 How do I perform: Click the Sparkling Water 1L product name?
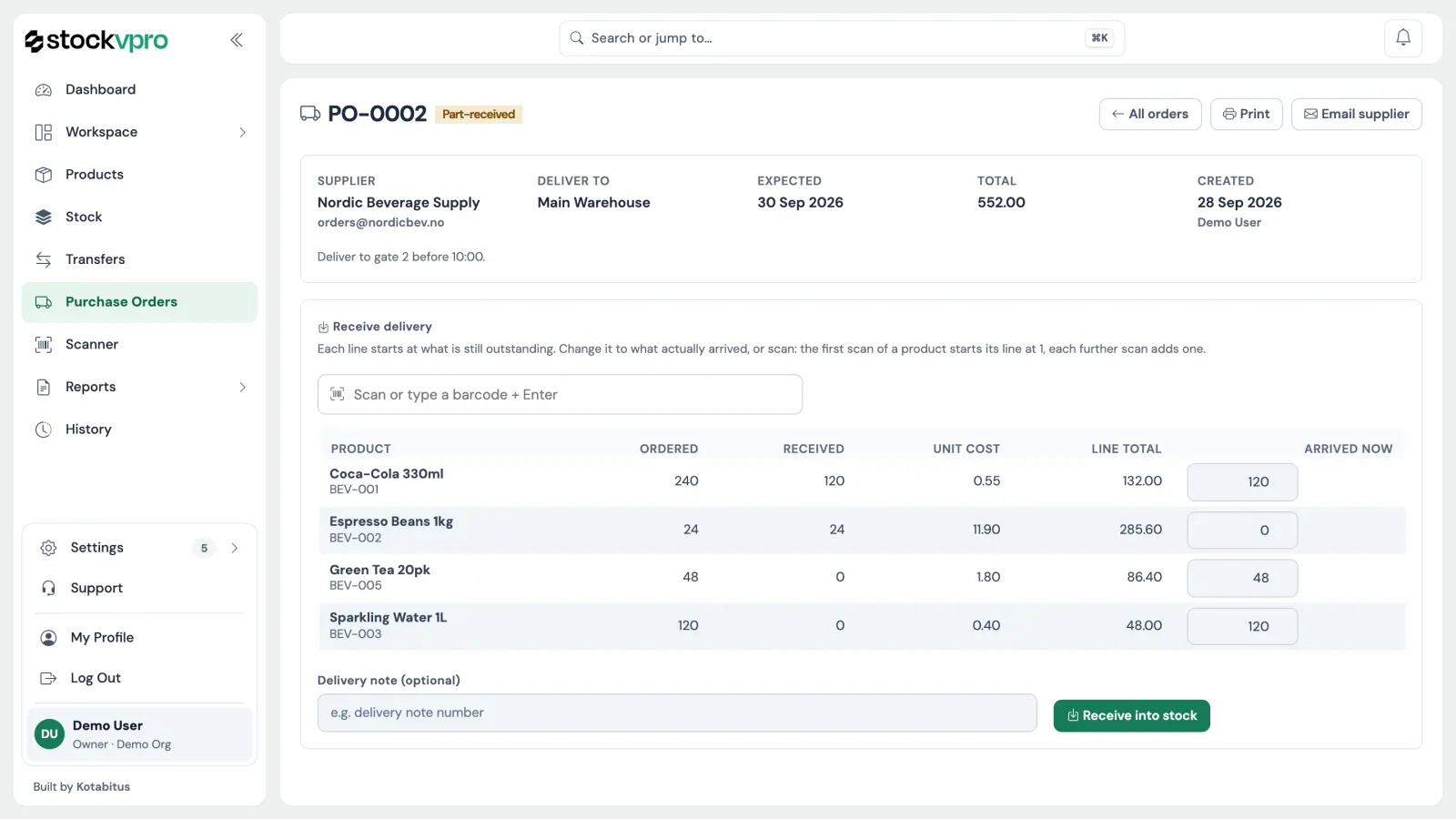(x=389, y=618)
